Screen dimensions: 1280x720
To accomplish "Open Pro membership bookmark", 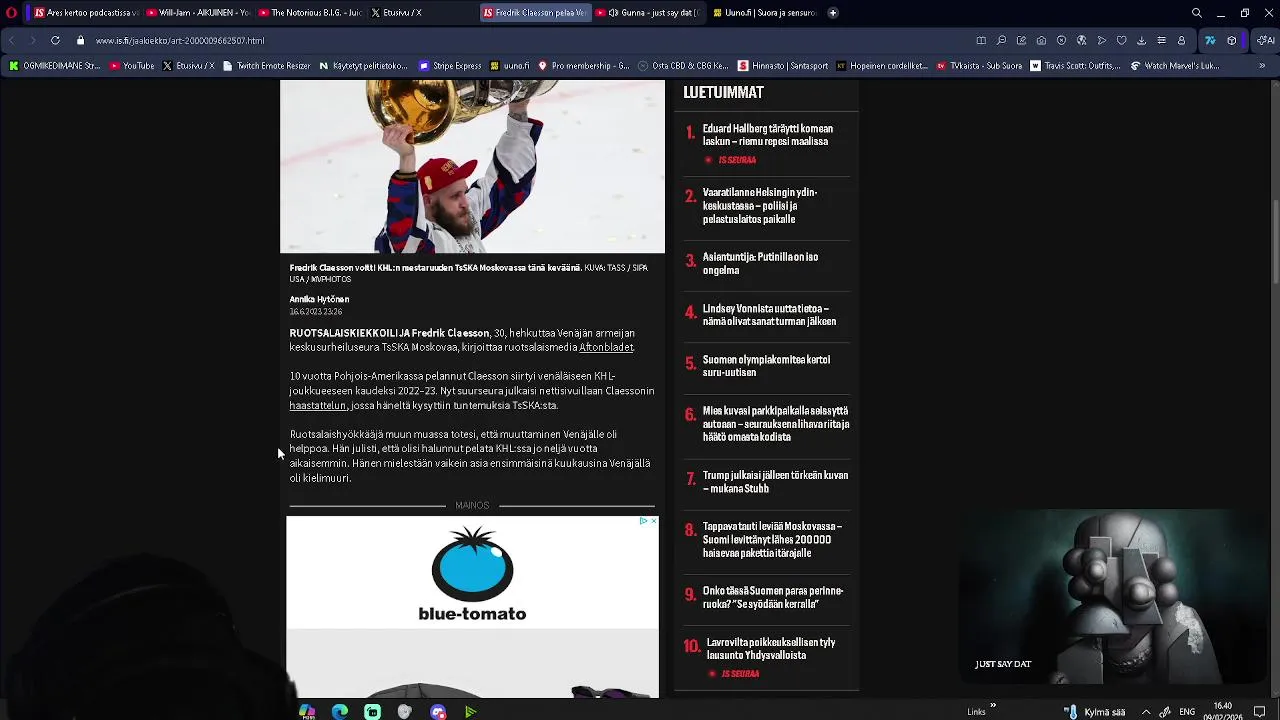I will tap(584, 66).
